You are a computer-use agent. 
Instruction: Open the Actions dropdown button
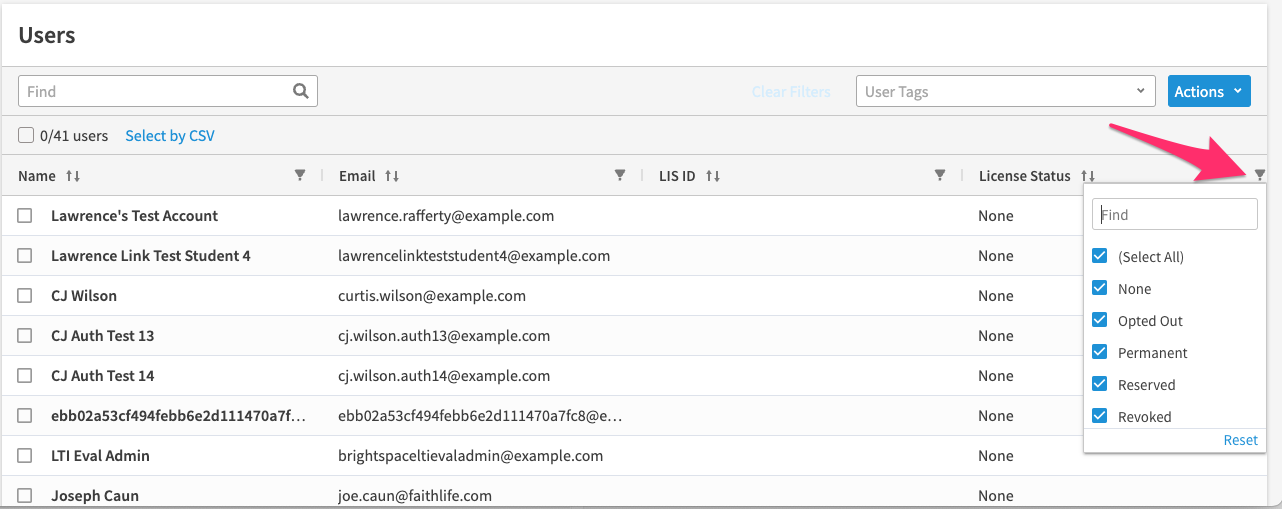[x=1209, y=91]
